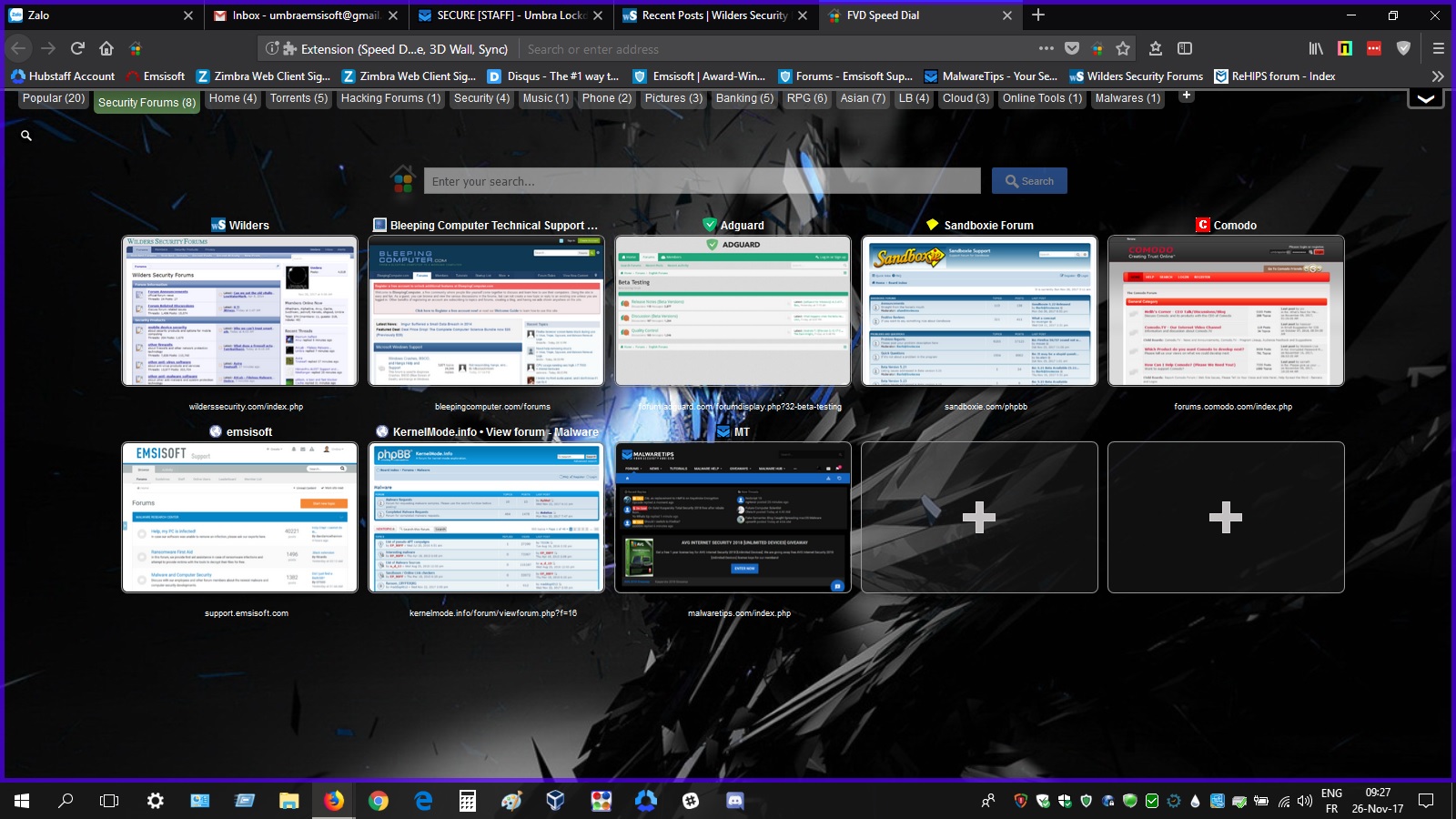This screenshot has height=819, width=1456.
Task: Select the Hacking Forums (1) group
Action: [x=390, y=98]
